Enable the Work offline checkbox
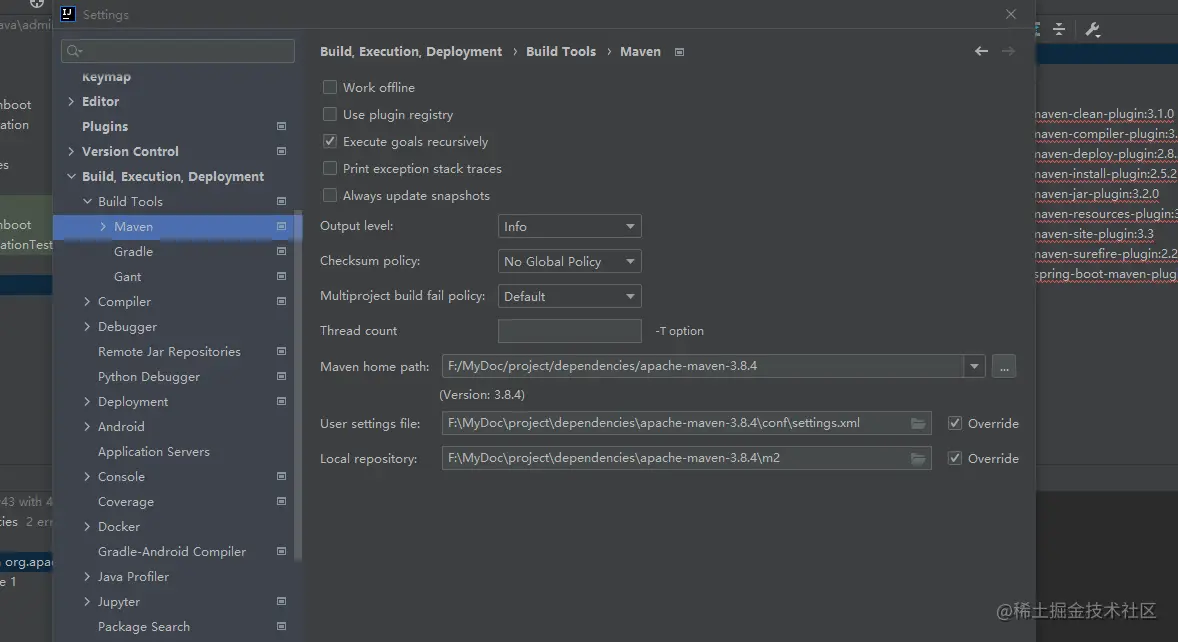 click(330, 87)
